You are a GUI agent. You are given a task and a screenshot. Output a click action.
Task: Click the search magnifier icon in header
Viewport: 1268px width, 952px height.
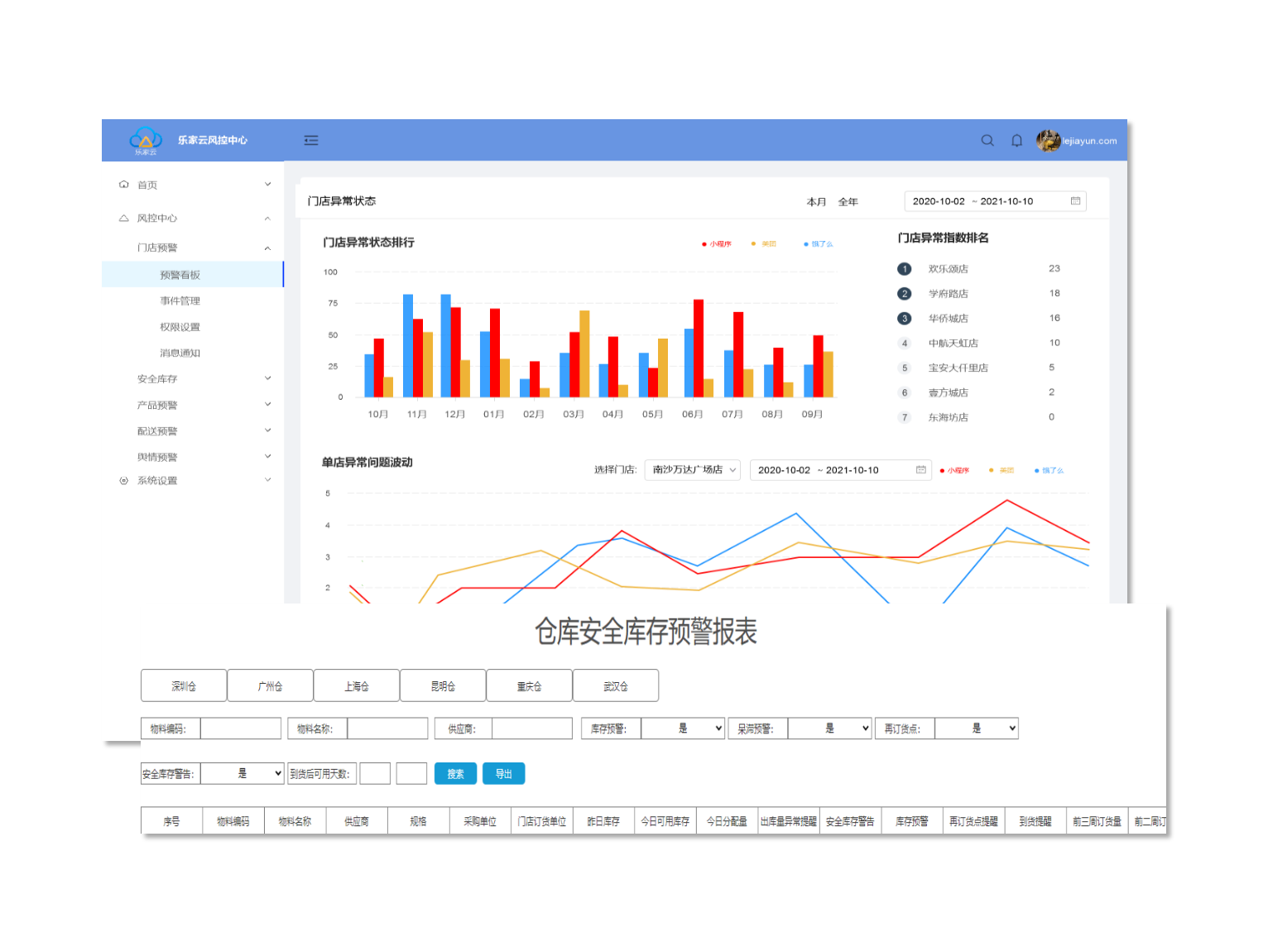point(987,141)
